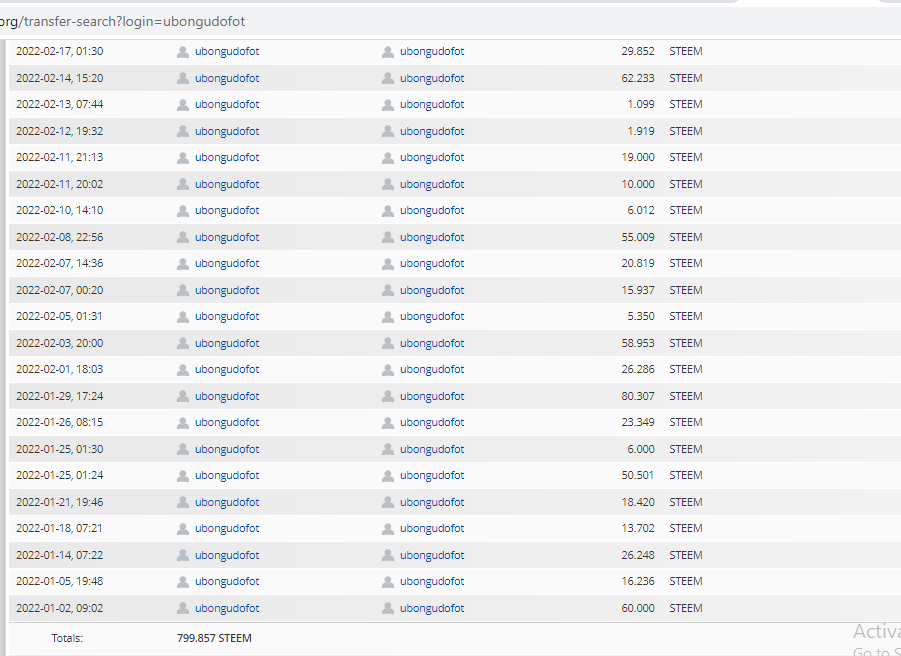The image size is (901, 656).
Task: Open sender ubongudofot link in the 19.000 STEEM row
Action: pyautogui.click(x=227, y=157)
